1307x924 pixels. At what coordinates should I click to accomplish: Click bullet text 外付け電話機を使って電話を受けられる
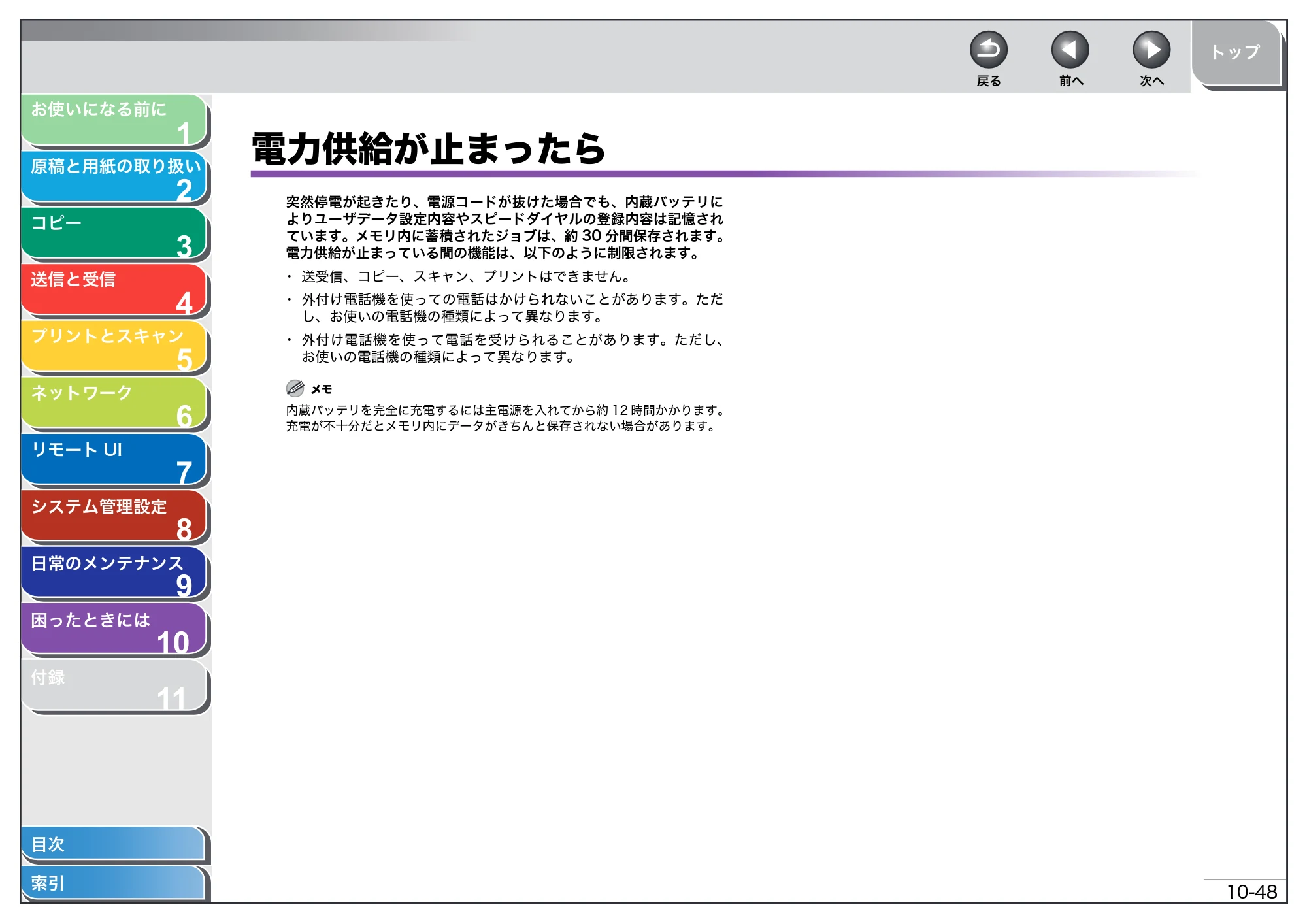click(x=512, y=348)
